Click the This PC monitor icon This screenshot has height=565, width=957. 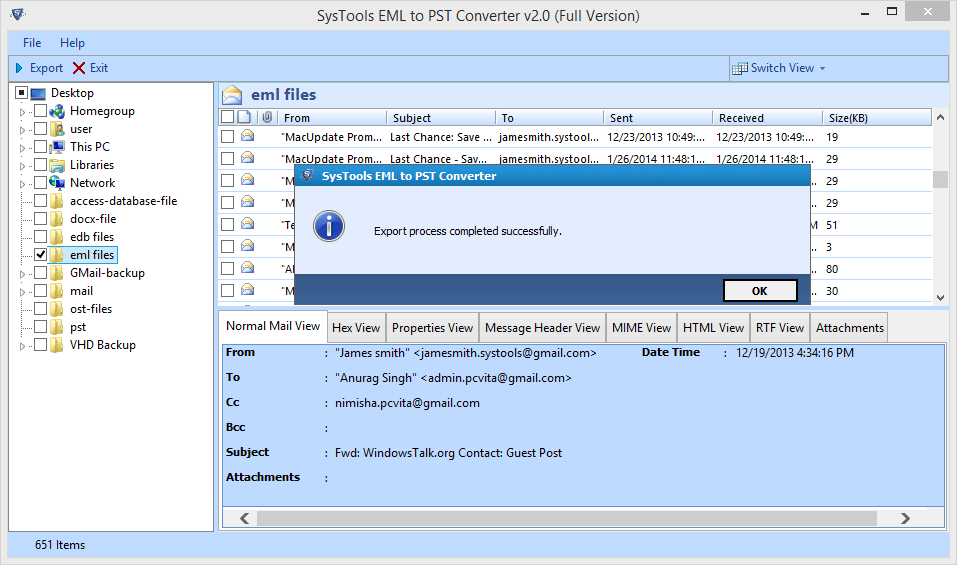click(x=57, y=147)
